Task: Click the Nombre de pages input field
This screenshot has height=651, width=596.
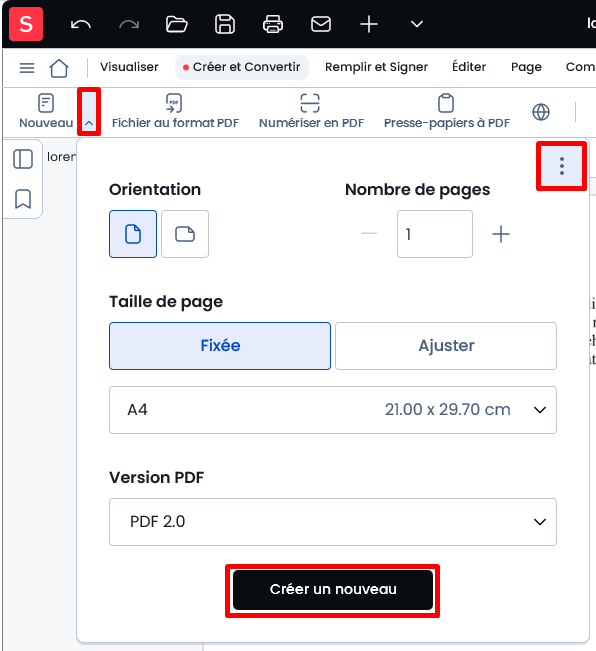Action: point(435,234)
